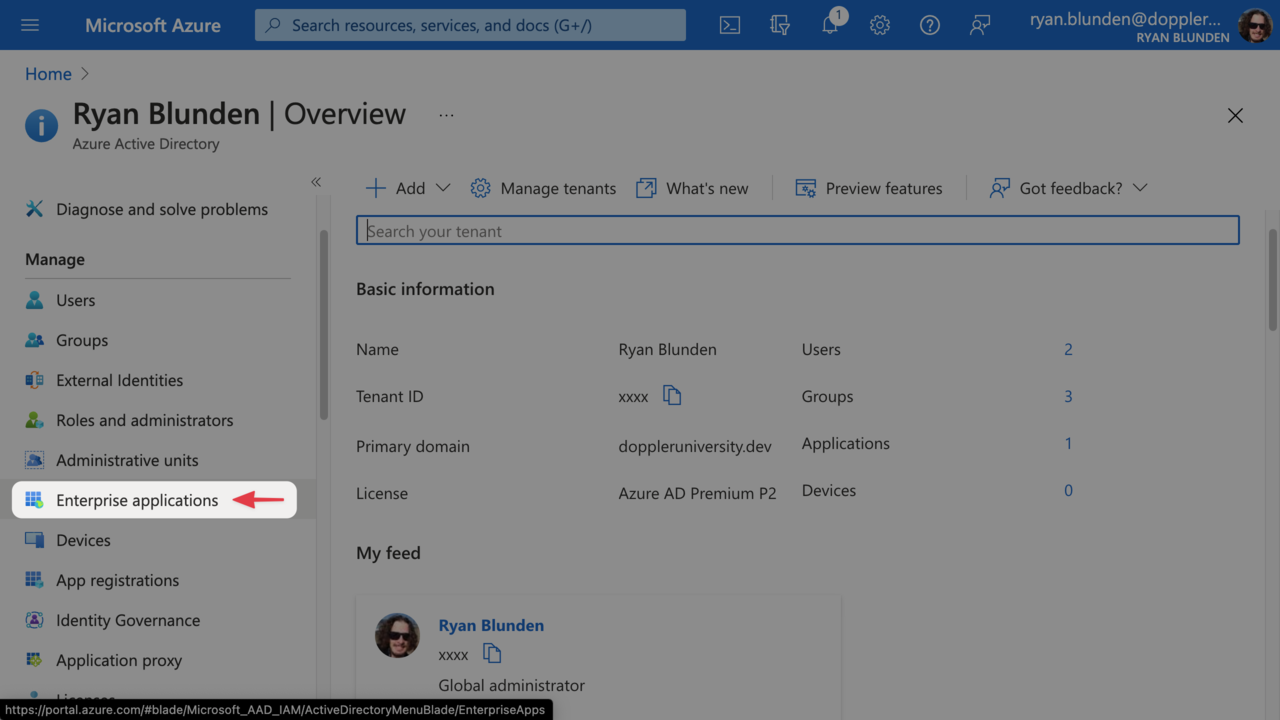Click the license value Azure AD Premium P2
Screen dimensions: 1280x720
point(697,493)
